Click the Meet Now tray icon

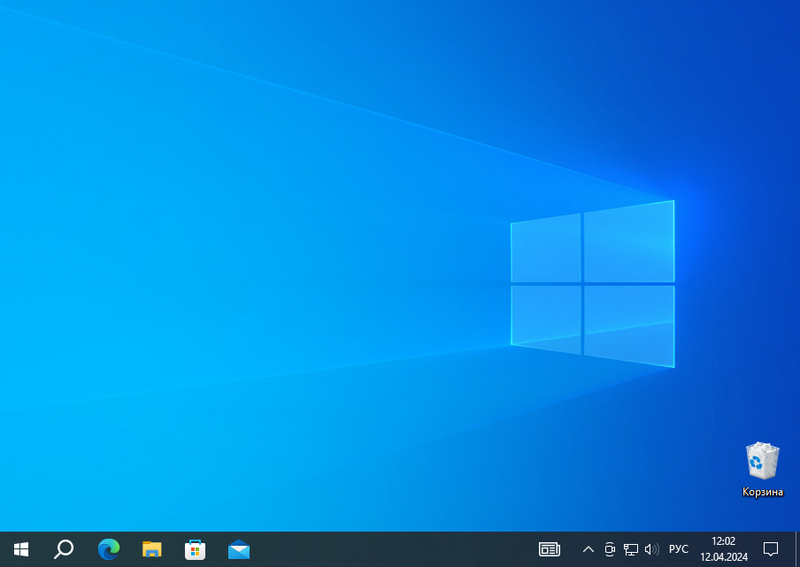point(609,549)
